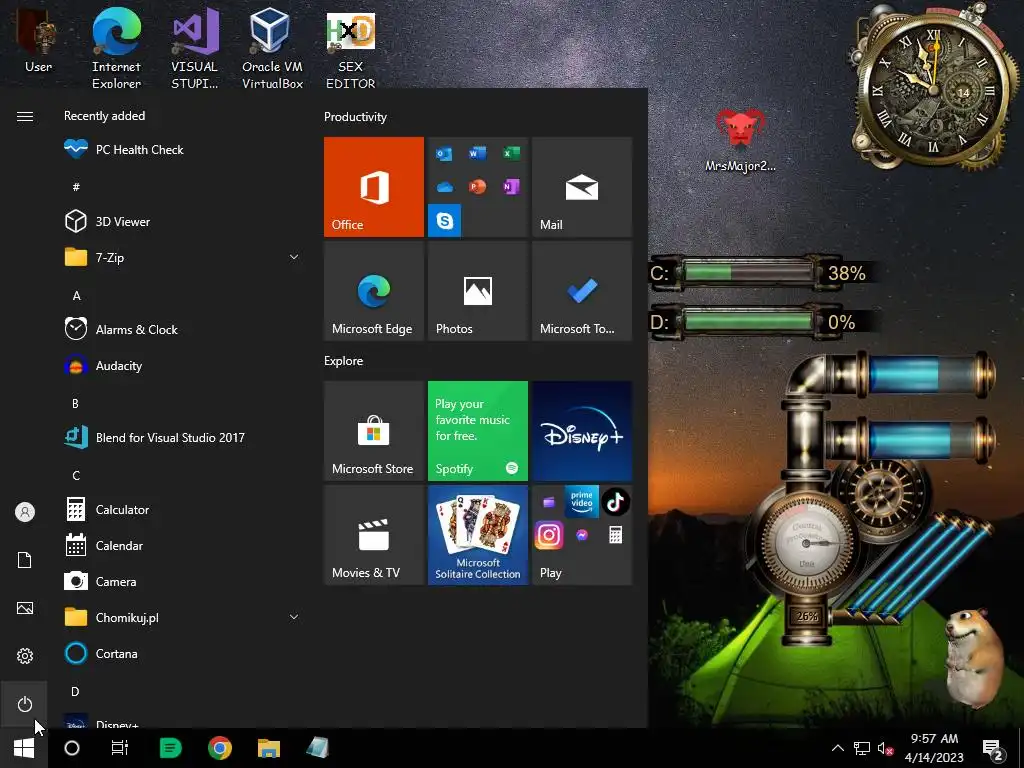
Task: Expand the 7-Zip folder chevron
Action: [x=294, y=257]
